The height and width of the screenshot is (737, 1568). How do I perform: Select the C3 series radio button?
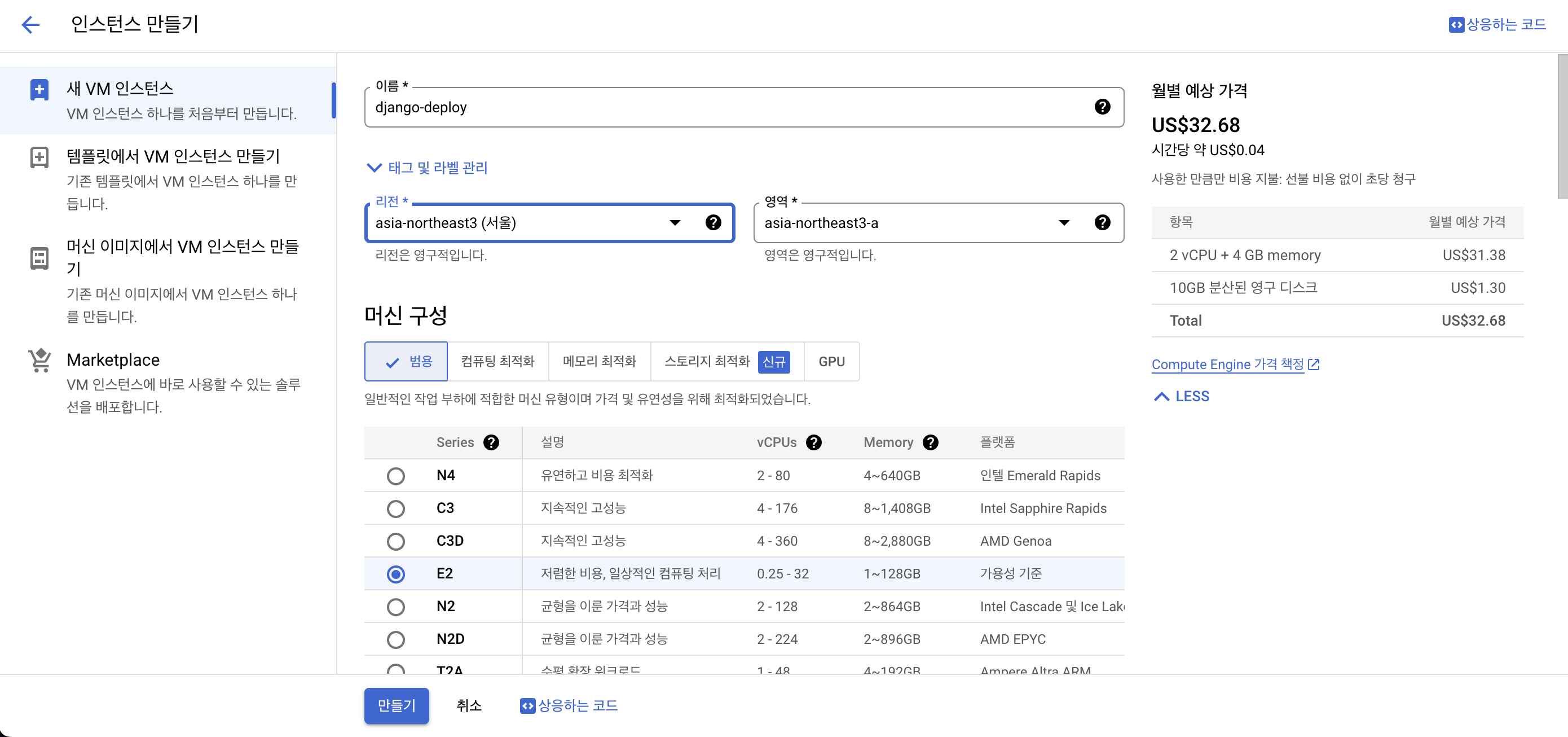coord(395,508)
